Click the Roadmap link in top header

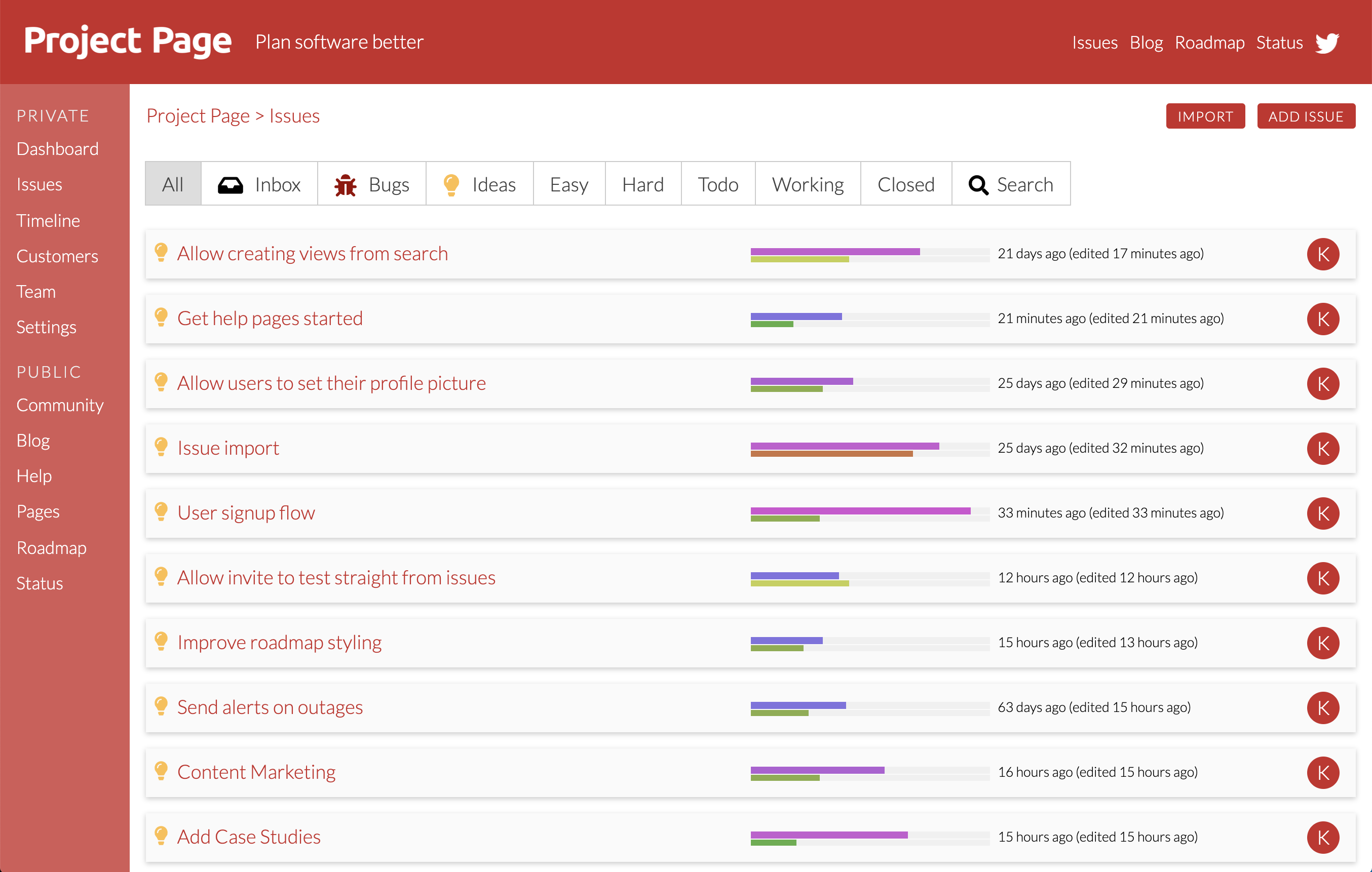[1209, 43]
